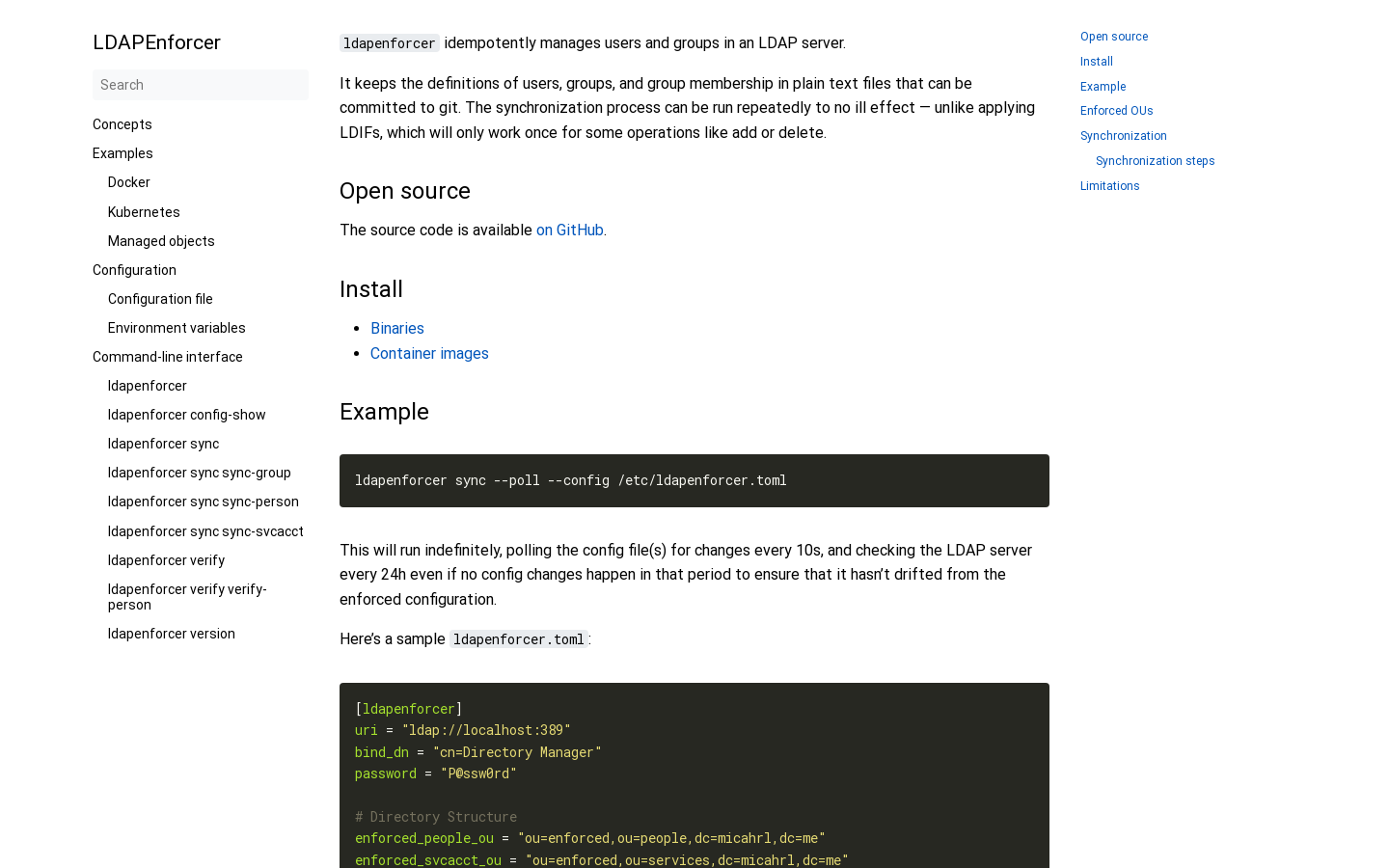Open the Configuration file page

coord(160,299)
